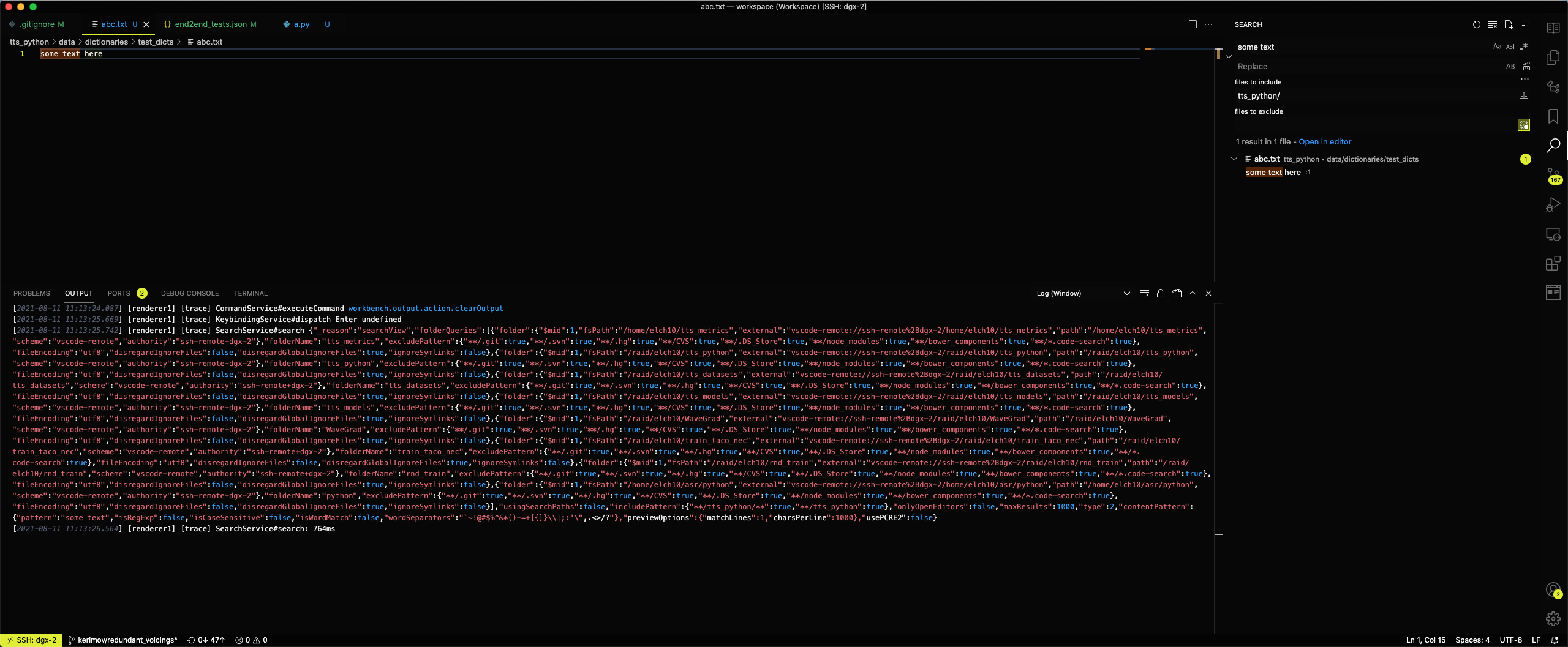
Task: Open errors and warnings status item
Action: tap(251, 640)
